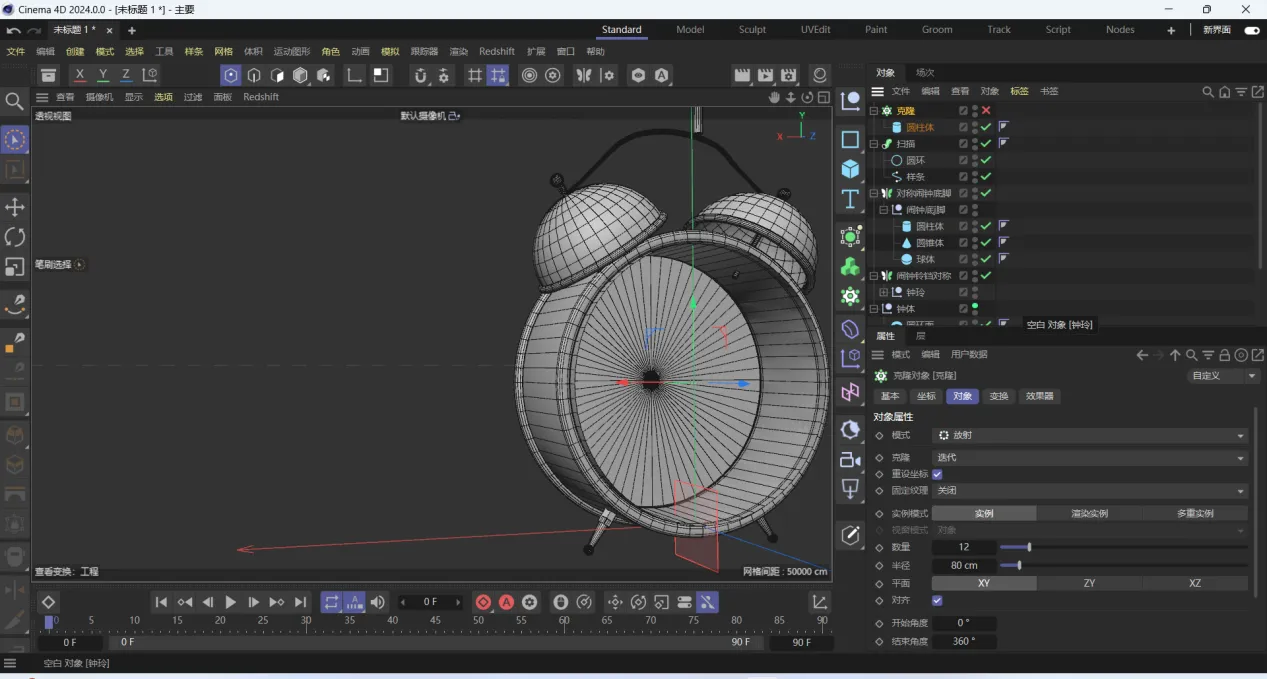Screen dimensions: 1267x679
Task: Click the Cube primitive icon
Action: [850, 168]
